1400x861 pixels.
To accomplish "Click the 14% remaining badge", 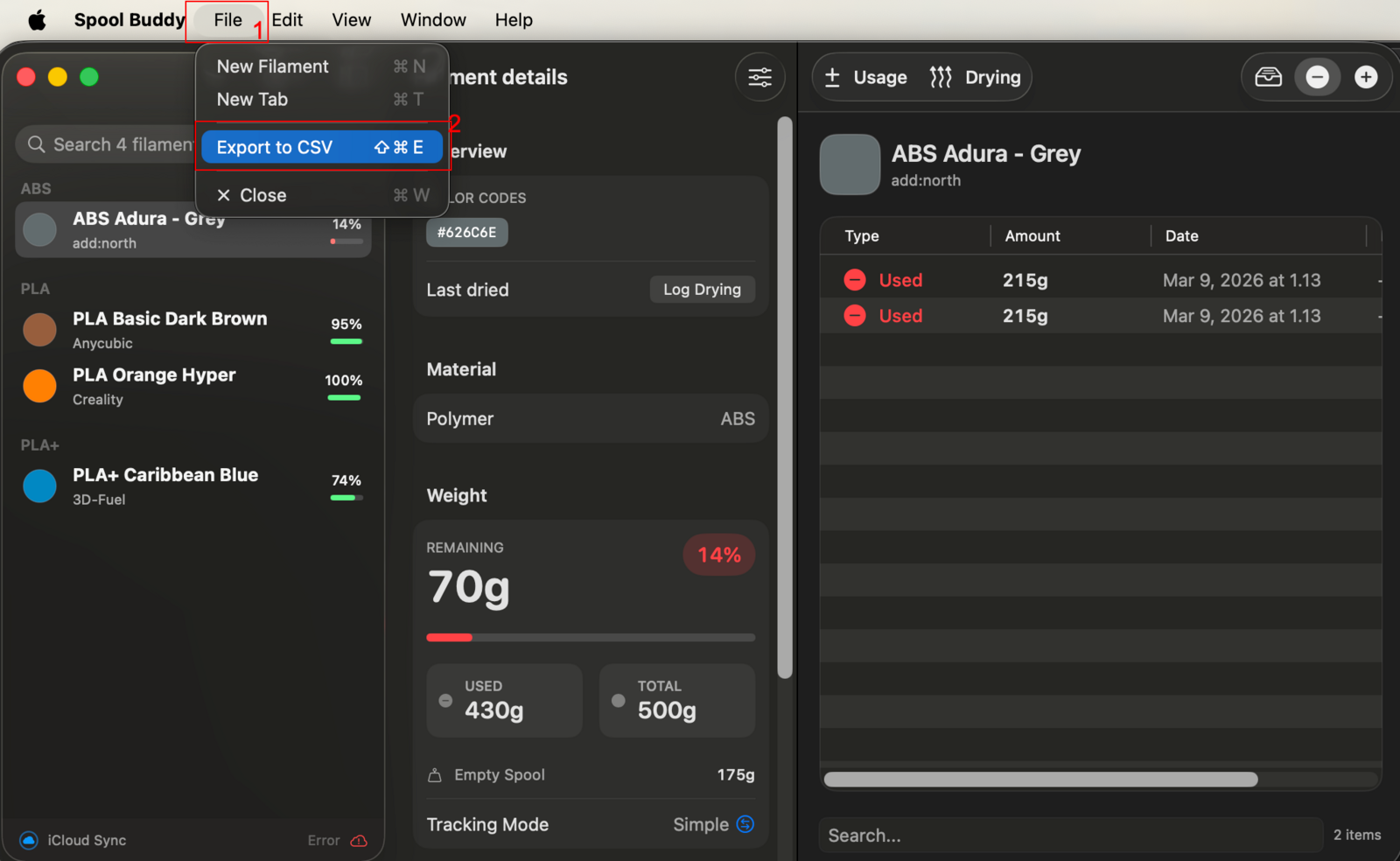I will pyautogui.click(x=719, y=555).
